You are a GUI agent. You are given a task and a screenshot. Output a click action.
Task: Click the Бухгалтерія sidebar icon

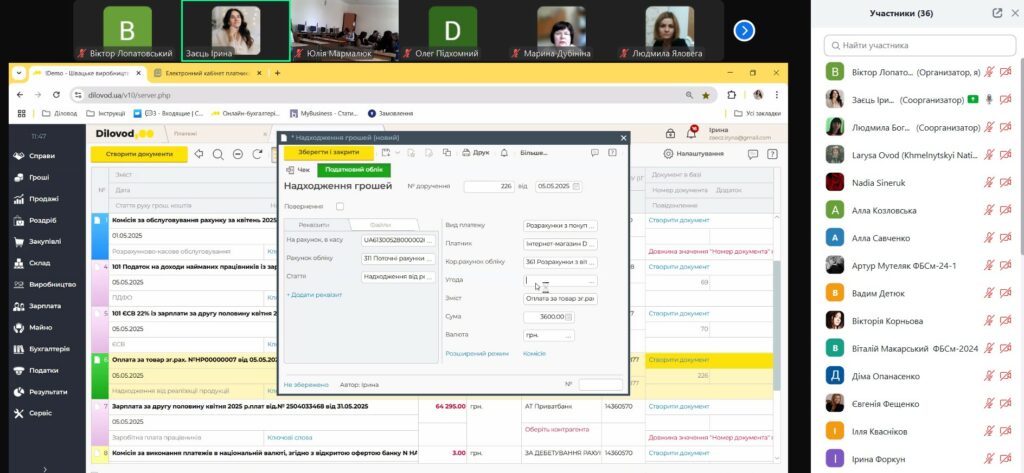(x=18, y=349)
